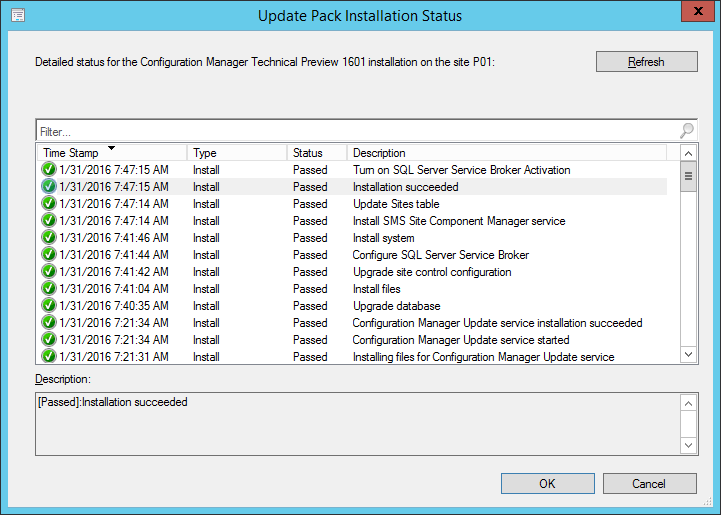Click timestamp 1/31/2016 7:41:46 AM
The image size is (721, 515).
pyautogui.click(x=114, y=238)
